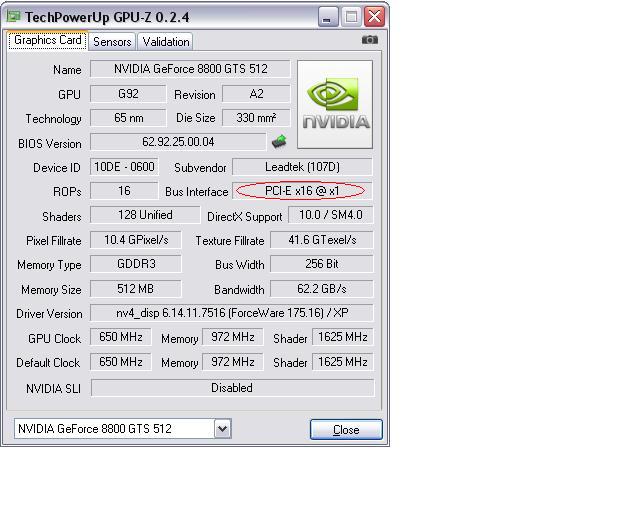Click the 'Default Clock' label
The width and height of the screenshot is (640, 512).
click(48, 363)
